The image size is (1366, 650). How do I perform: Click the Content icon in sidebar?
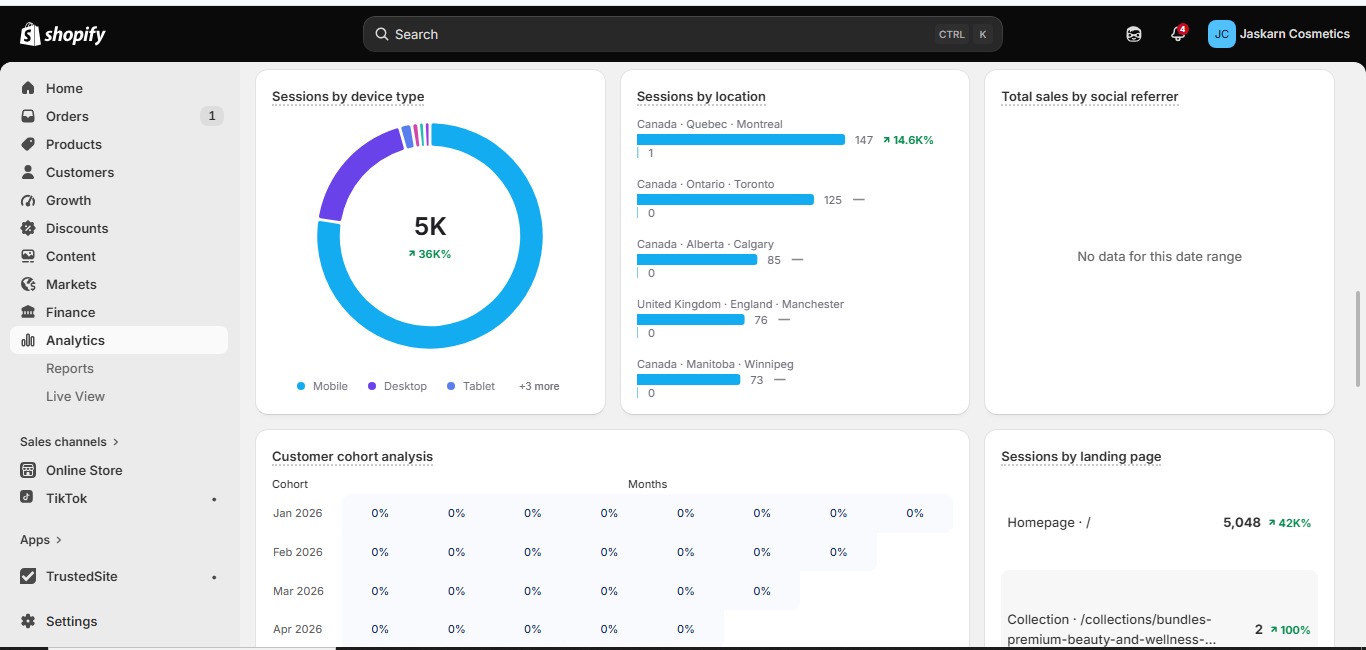coord(28,256)
